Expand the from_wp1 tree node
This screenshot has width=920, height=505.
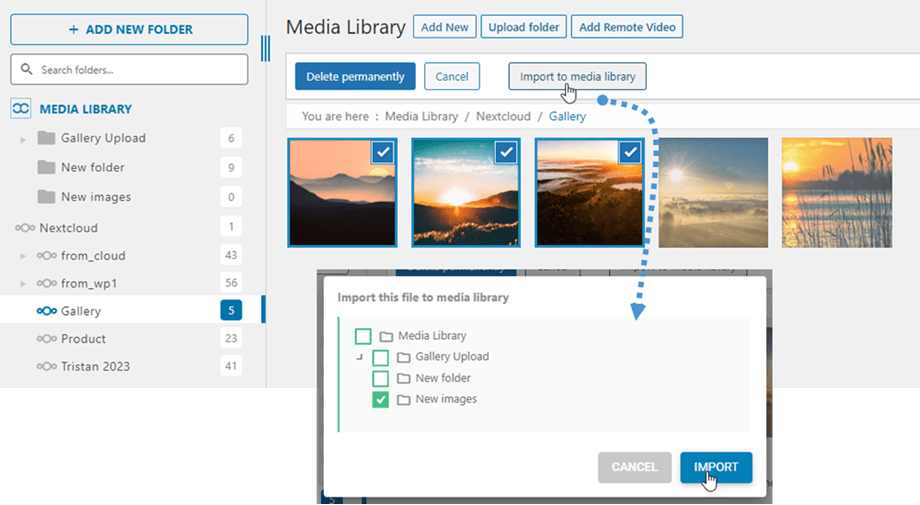(x=23, y=284)
